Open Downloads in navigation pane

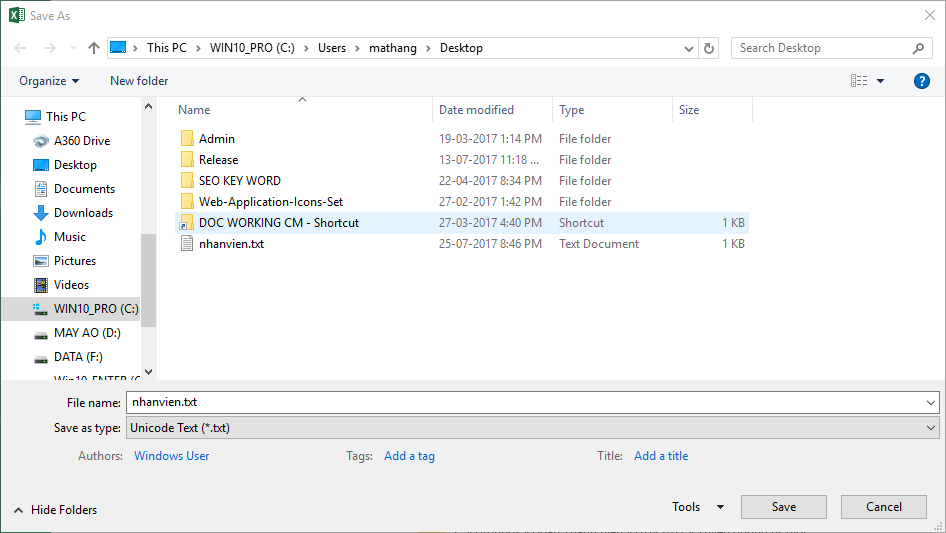pyautogui.click(x=83, y=213)
